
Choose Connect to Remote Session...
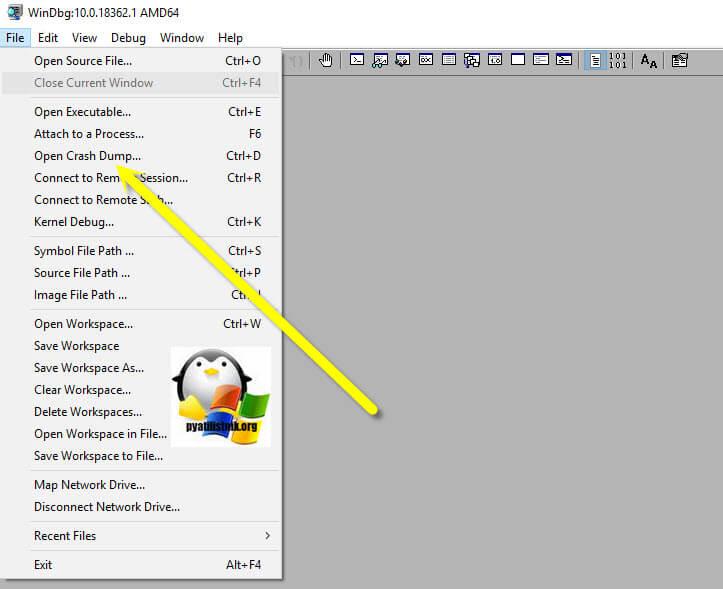[141, 178]
